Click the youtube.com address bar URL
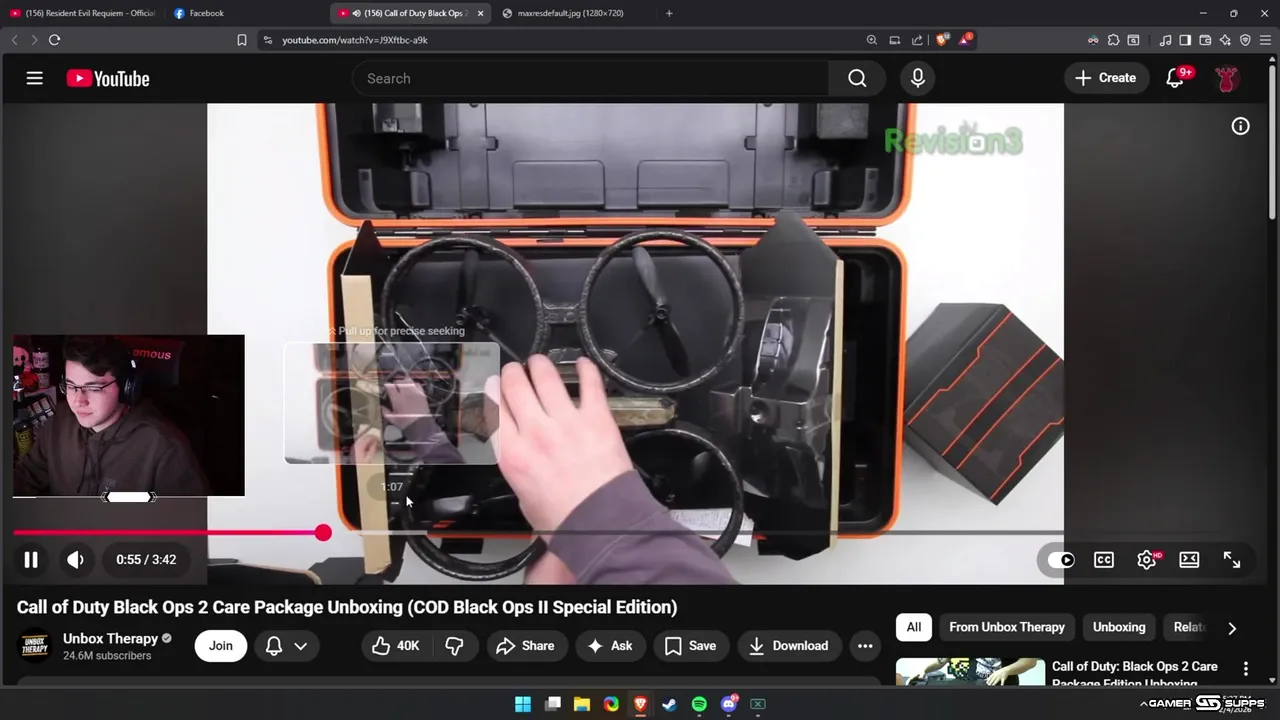1280x720 pixels. (x=355, y=40)
